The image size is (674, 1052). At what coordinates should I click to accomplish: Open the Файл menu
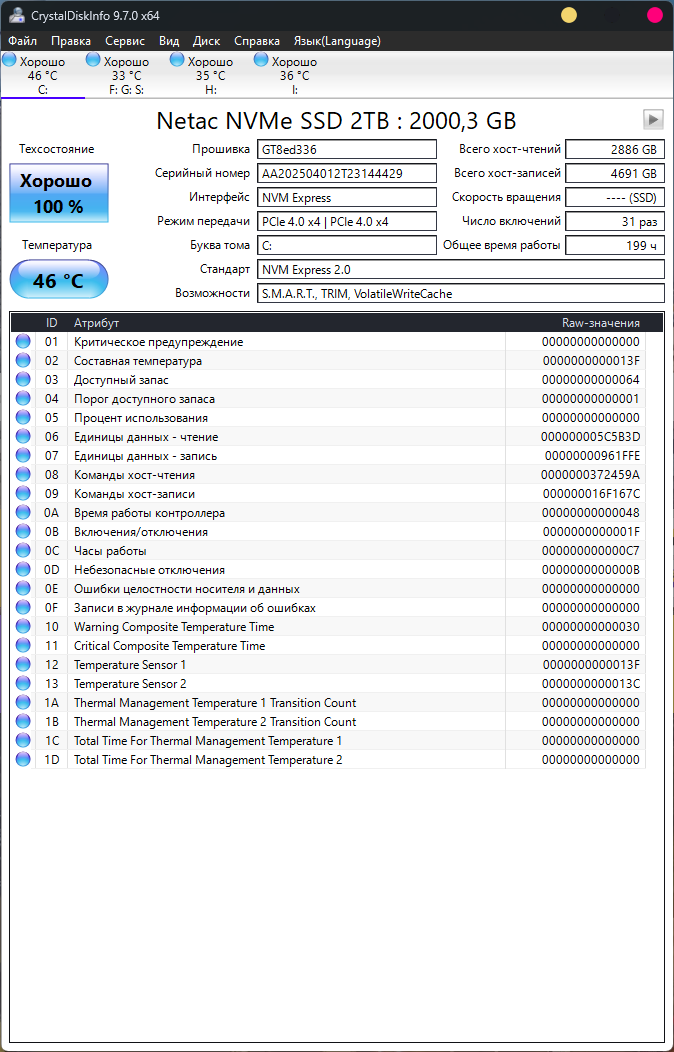(23, 41)
